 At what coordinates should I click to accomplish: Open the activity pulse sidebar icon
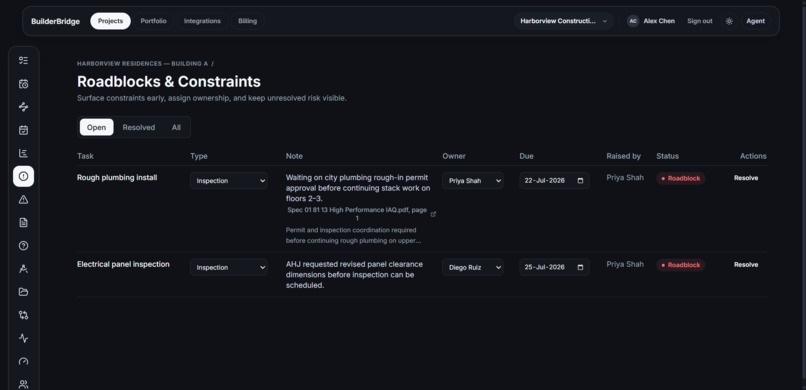(x=23, y=338)
